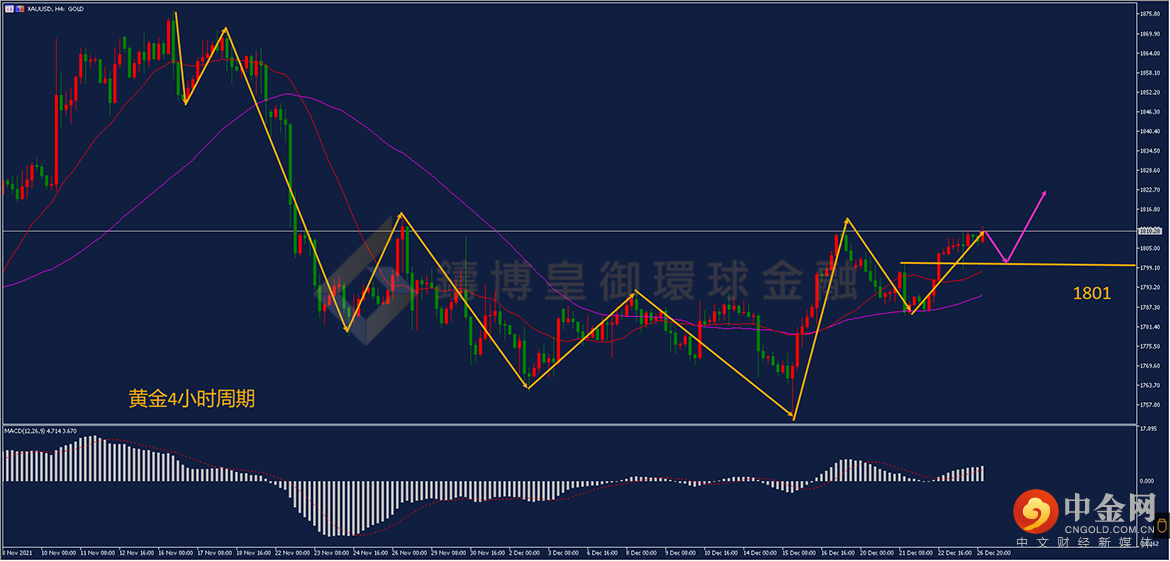Click the '20 Dec 00:00' time axis label
The width and height of the screenshot is (1170, 561).
point(879,552)
